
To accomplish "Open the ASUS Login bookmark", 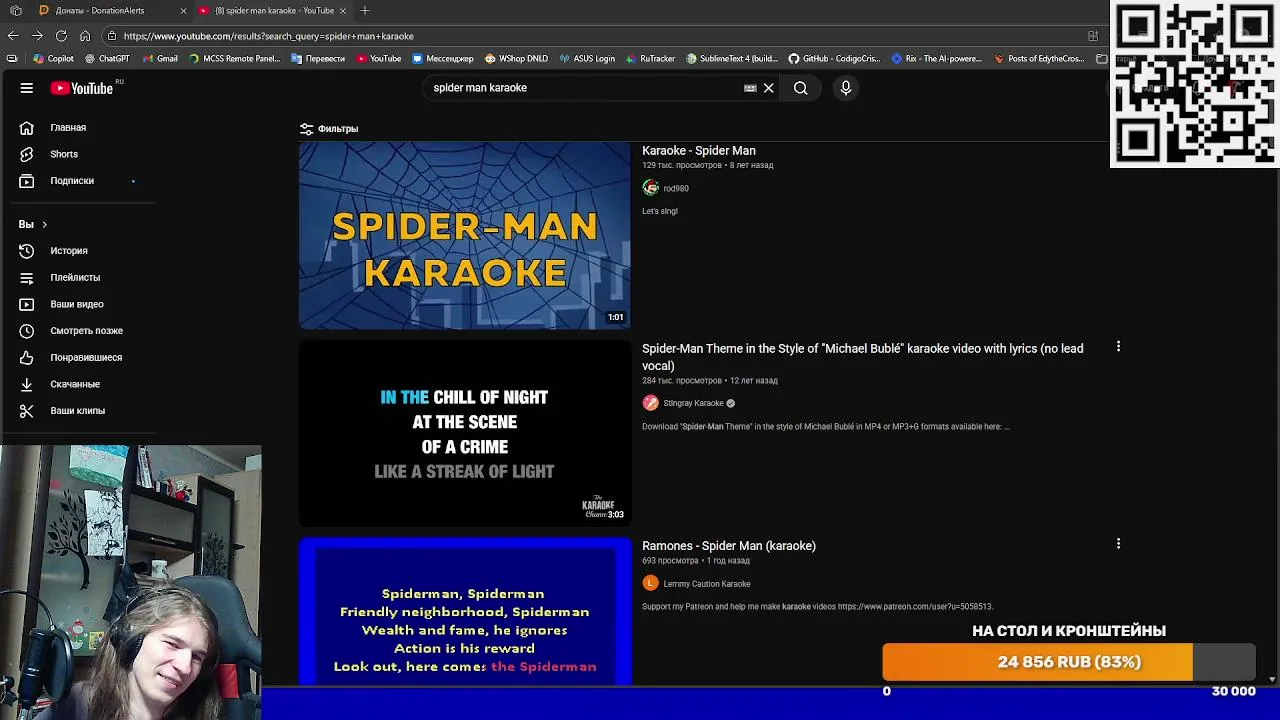I will click(587, 59).
